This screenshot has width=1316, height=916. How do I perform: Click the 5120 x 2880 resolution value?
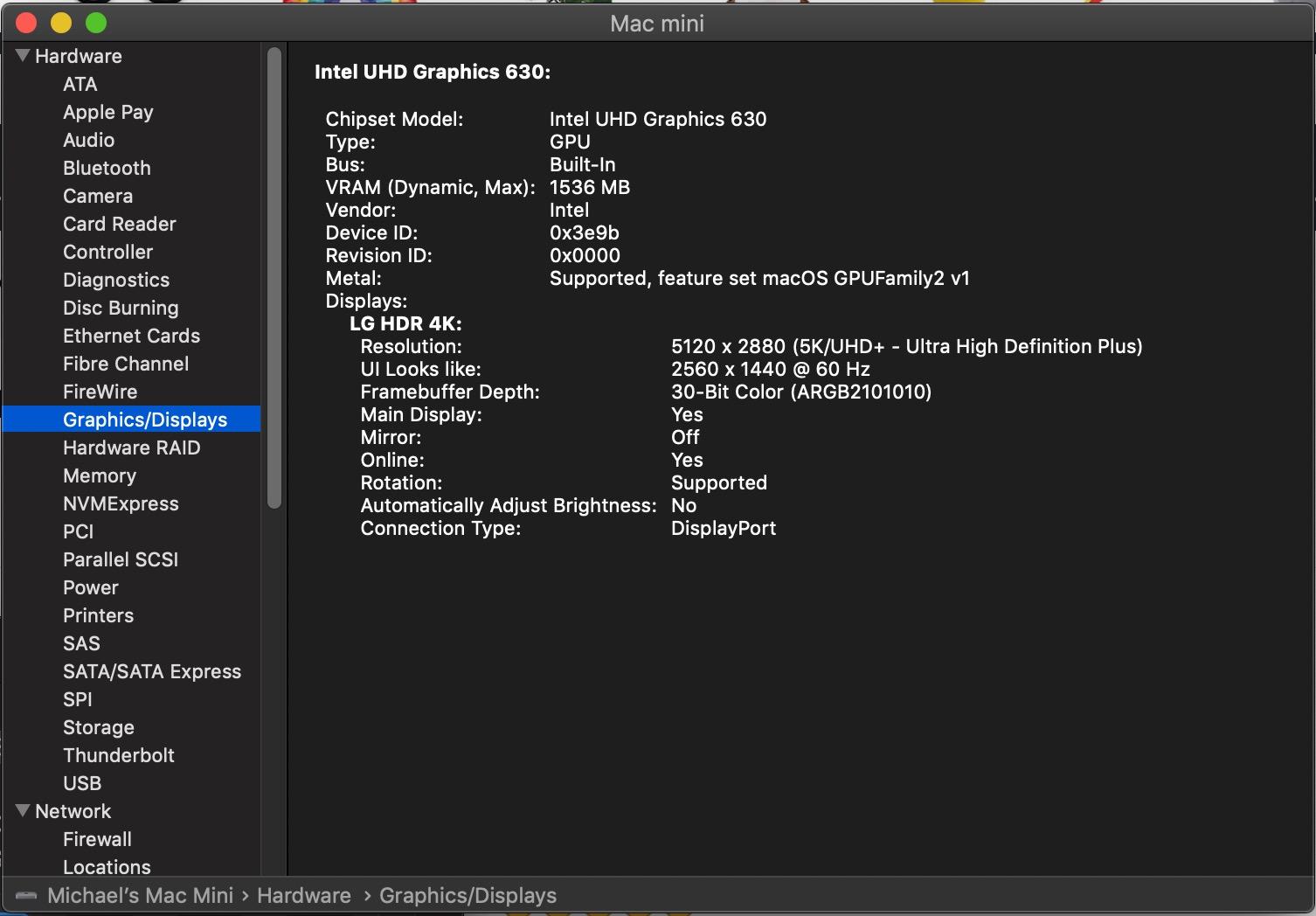pos(907,346)
